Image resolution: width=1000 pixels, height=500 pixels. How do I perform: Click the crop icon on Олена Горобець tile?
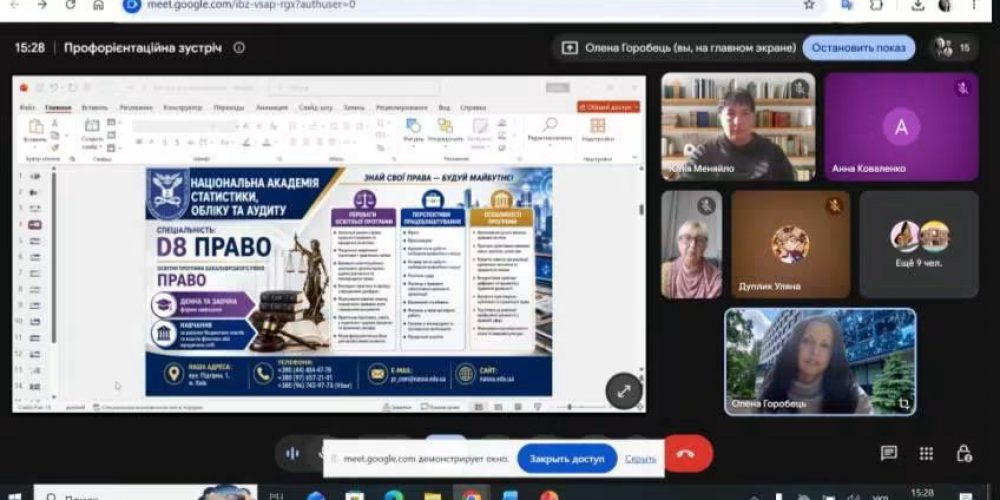(903, 403)
